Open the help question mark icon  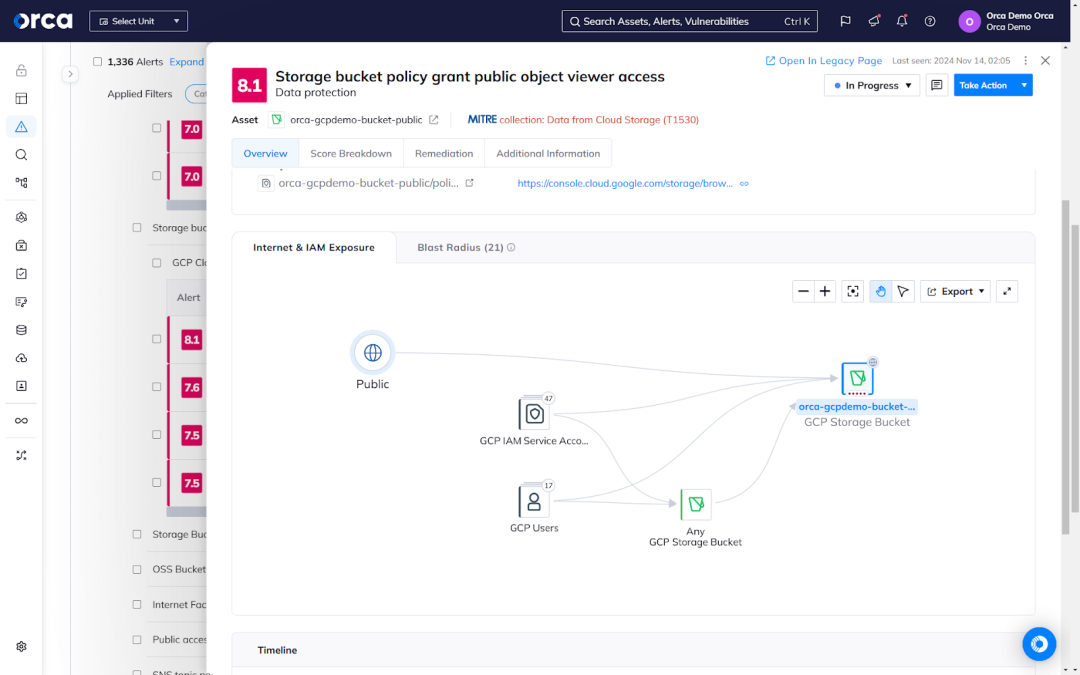pyautogui.click(x=930, y=21)
